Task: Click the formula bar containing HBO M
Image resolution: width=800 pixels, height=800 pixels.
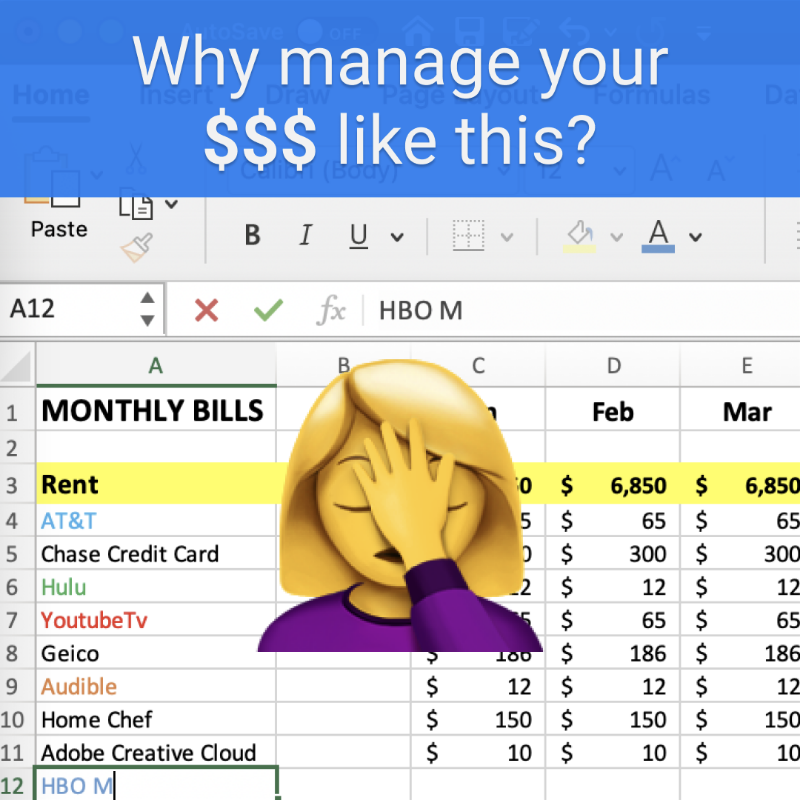Action: [582, 311]
